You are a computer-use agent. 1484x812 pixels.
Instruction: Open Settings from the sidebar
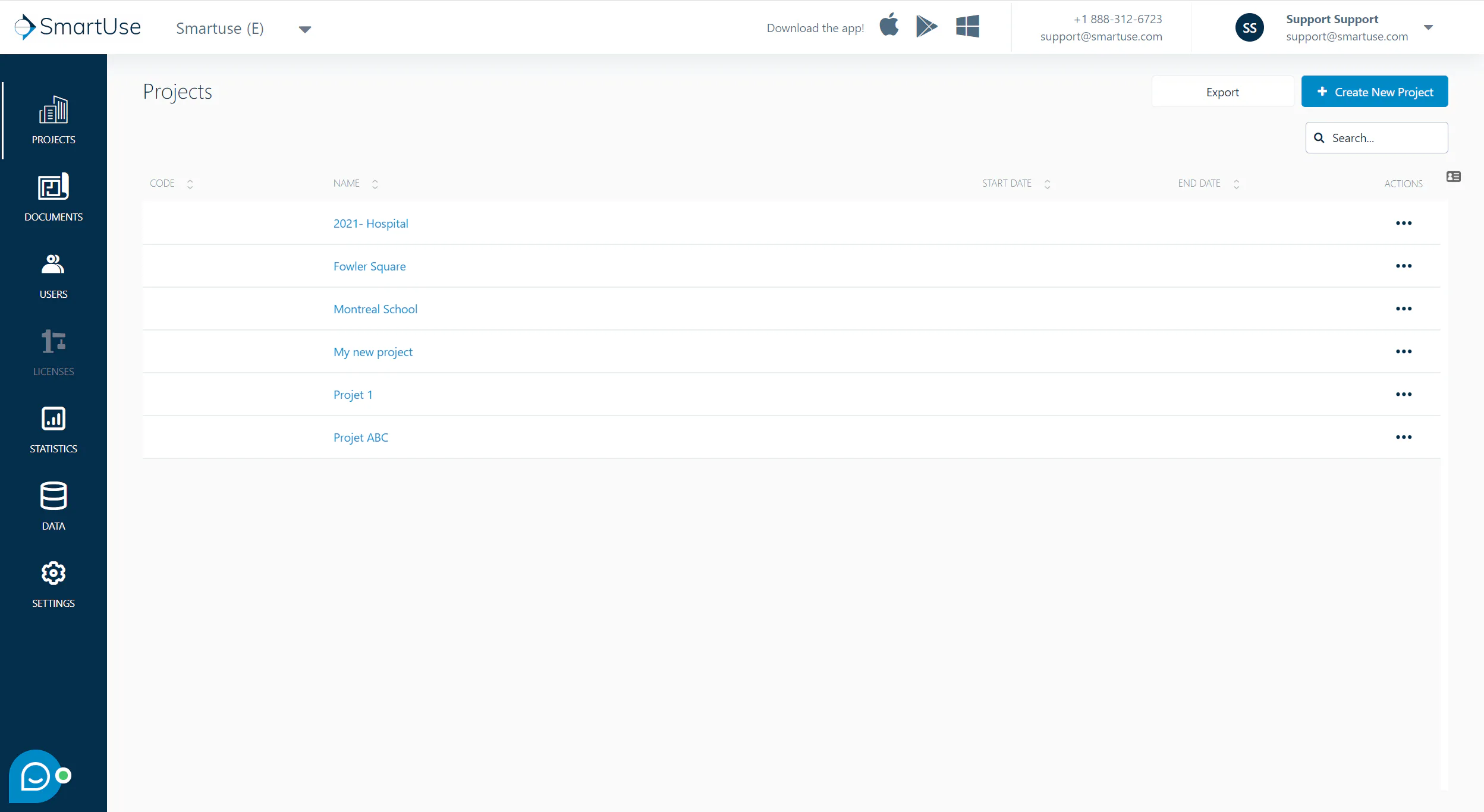click(54, 584)
